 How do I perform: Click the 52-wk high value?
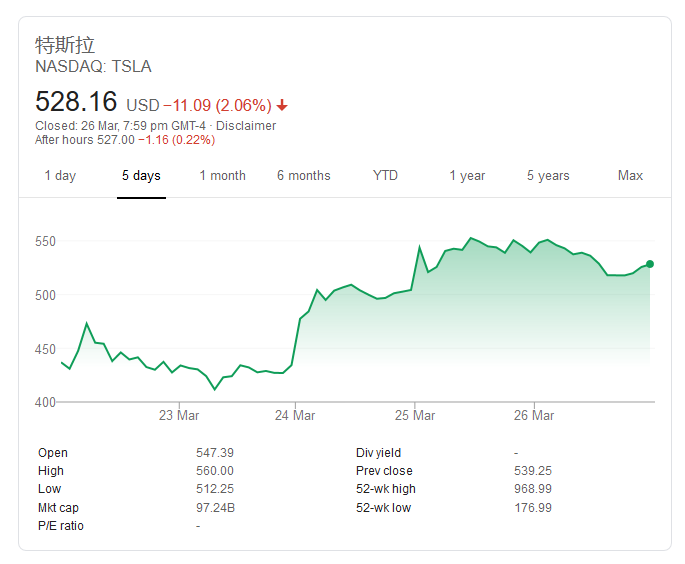[531, 489]
